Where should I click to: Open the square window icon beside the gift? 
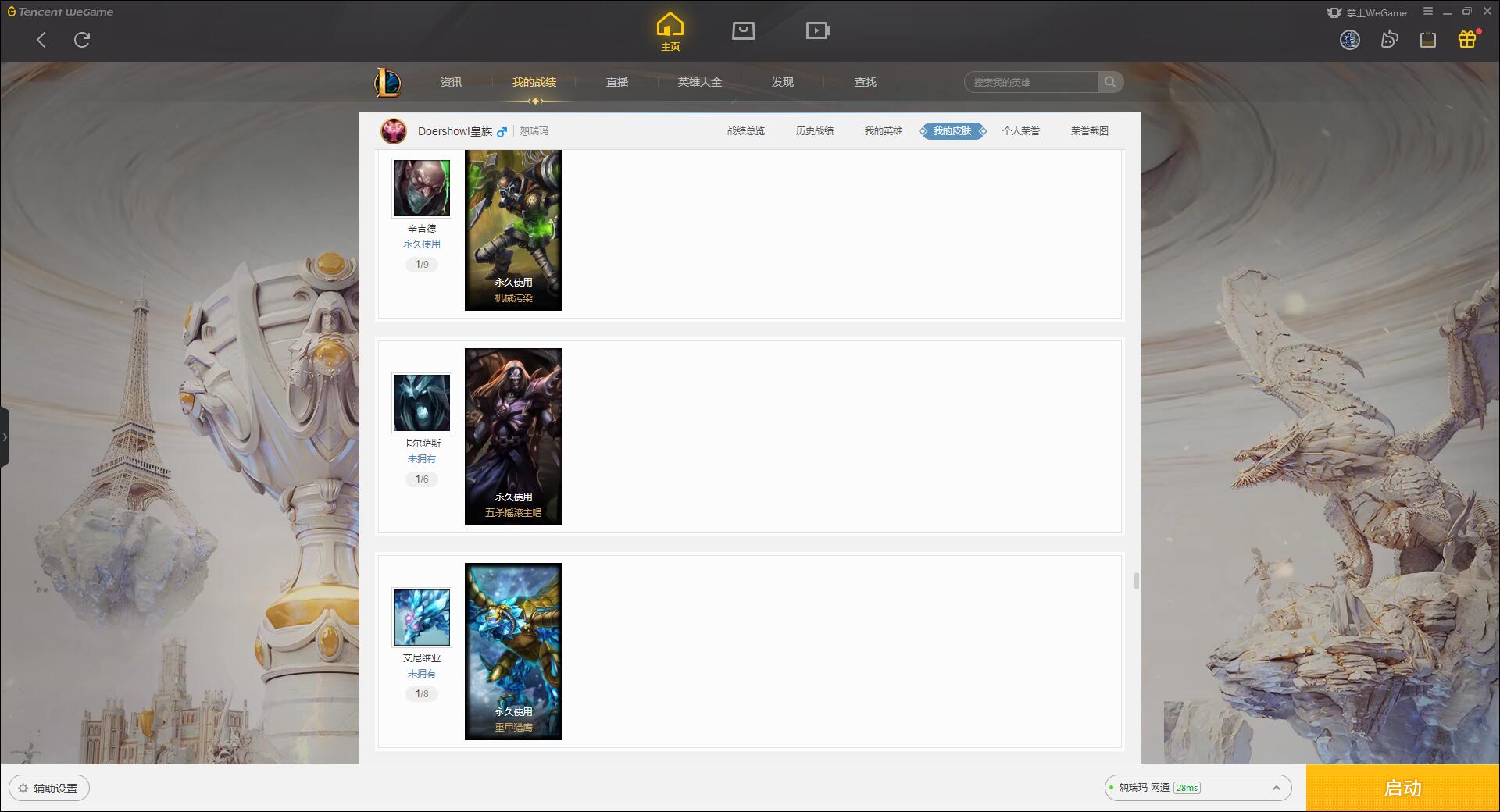coord(1427,40)
